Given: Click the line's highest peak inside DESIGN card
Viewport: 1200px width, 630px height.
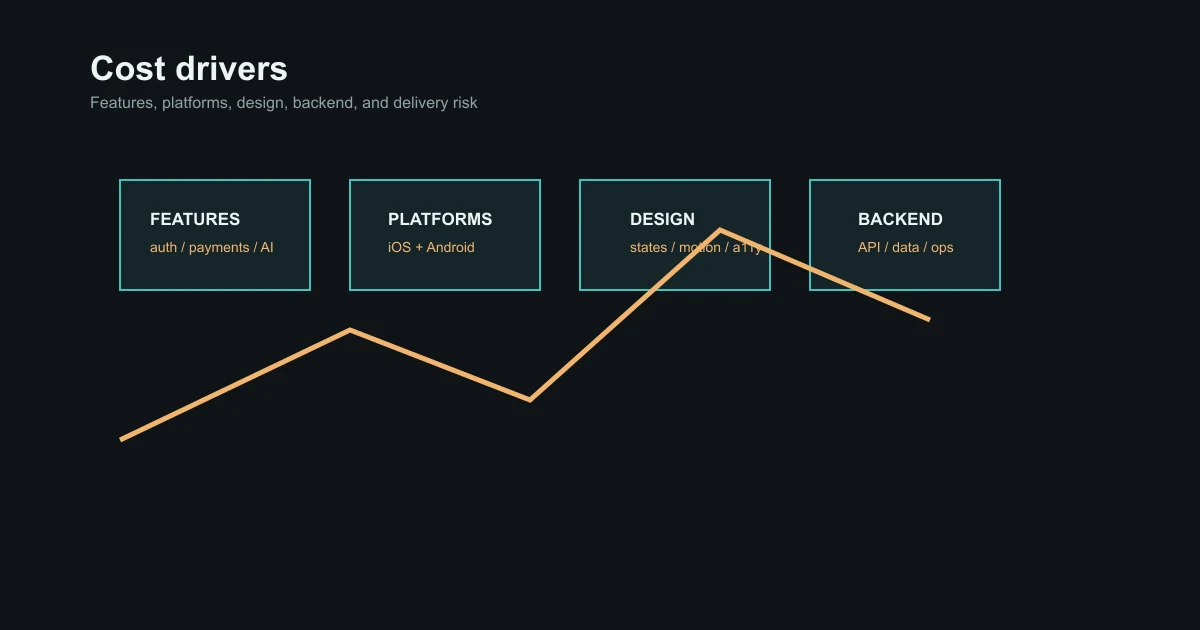Looking at the screenshot, I should (720, 230).
